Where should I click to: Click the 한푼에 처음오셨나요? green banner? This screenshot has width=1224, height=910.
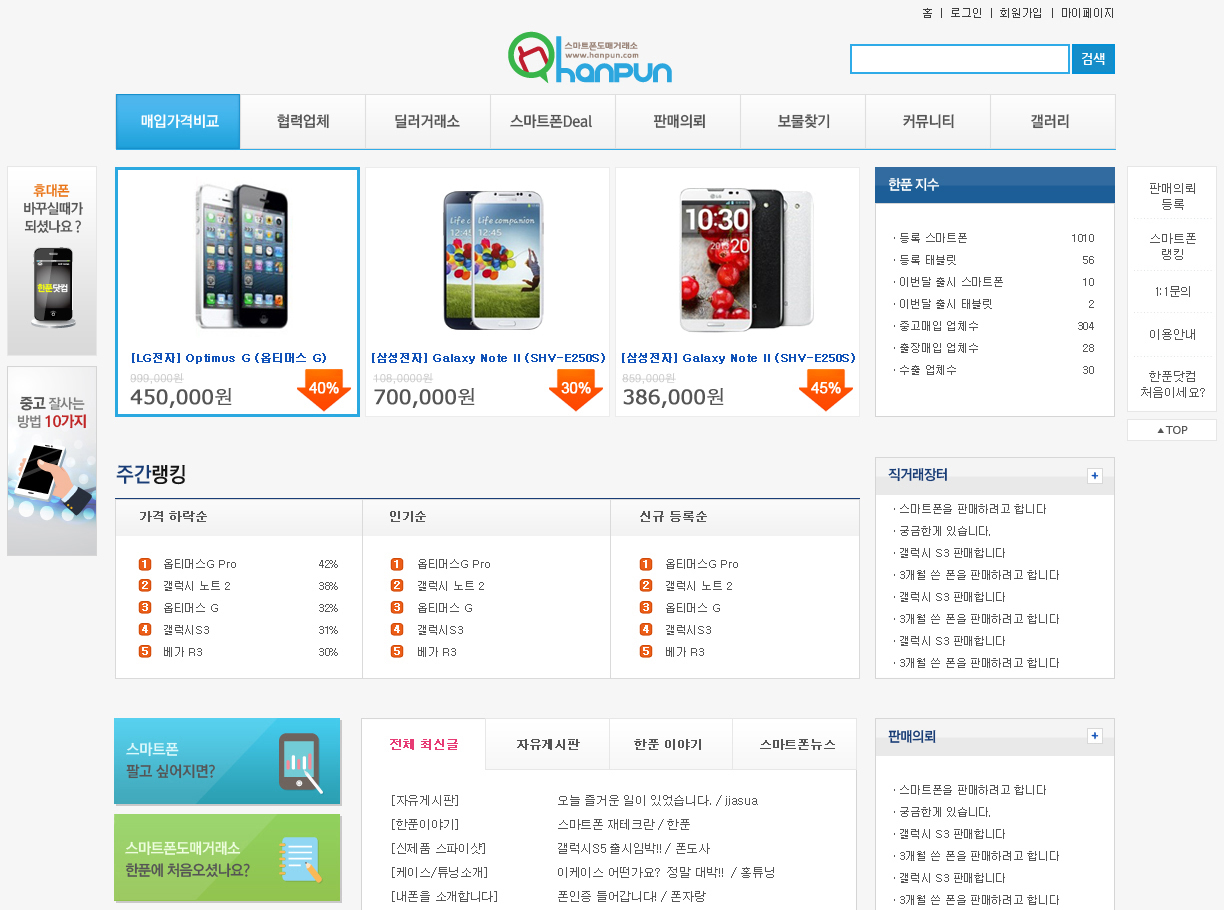point(227,857)
